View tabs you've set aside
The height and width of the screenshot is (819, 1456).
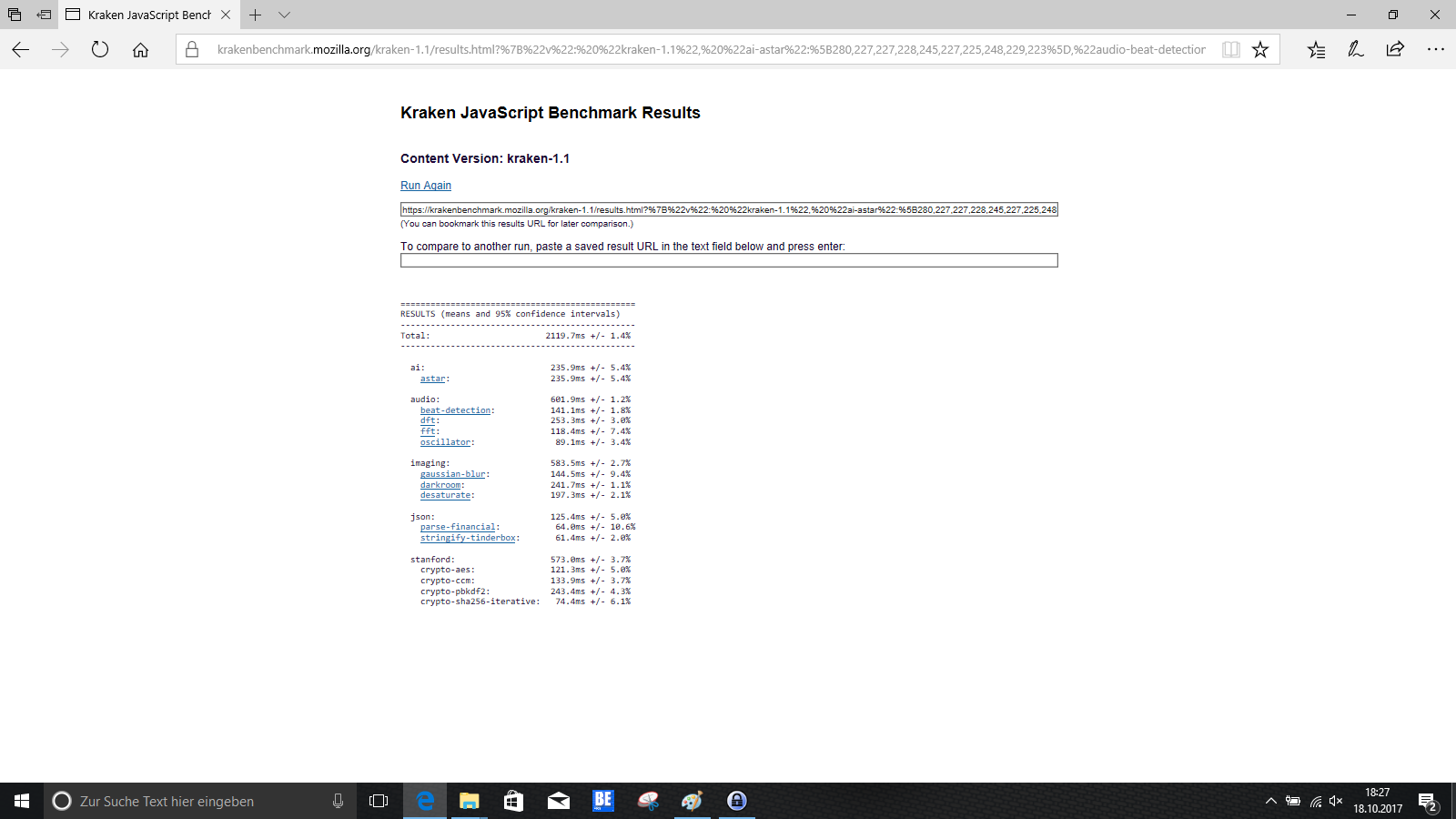click(x=15, y=15)
